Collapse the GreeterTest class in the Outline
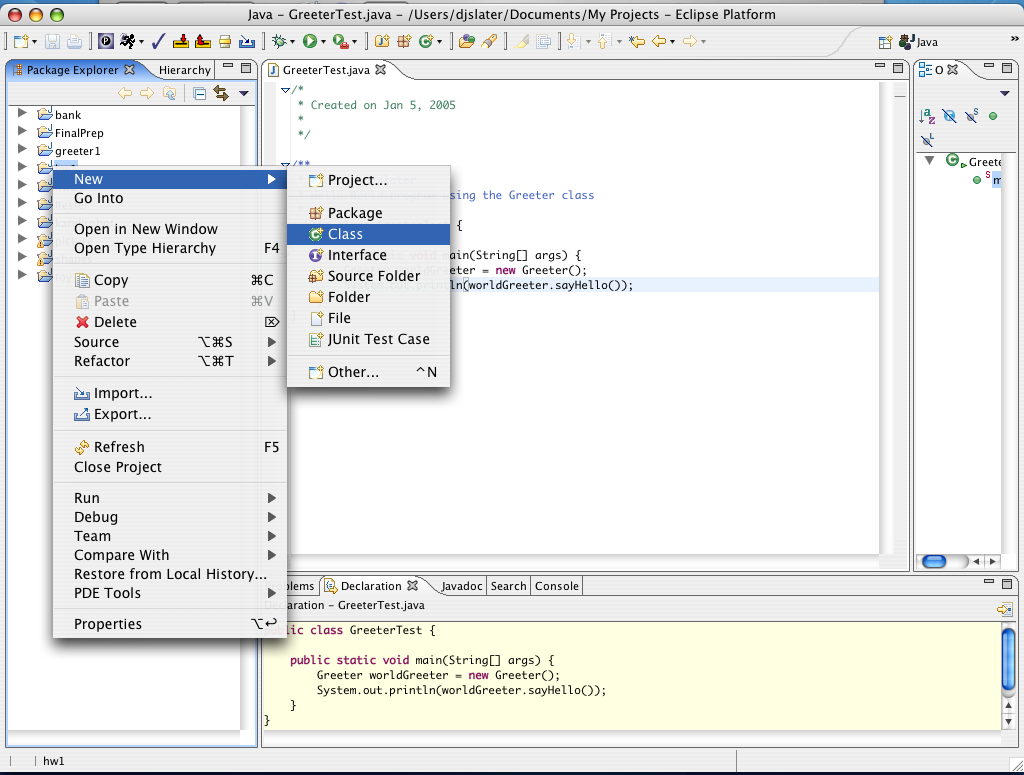 [929, 161]
